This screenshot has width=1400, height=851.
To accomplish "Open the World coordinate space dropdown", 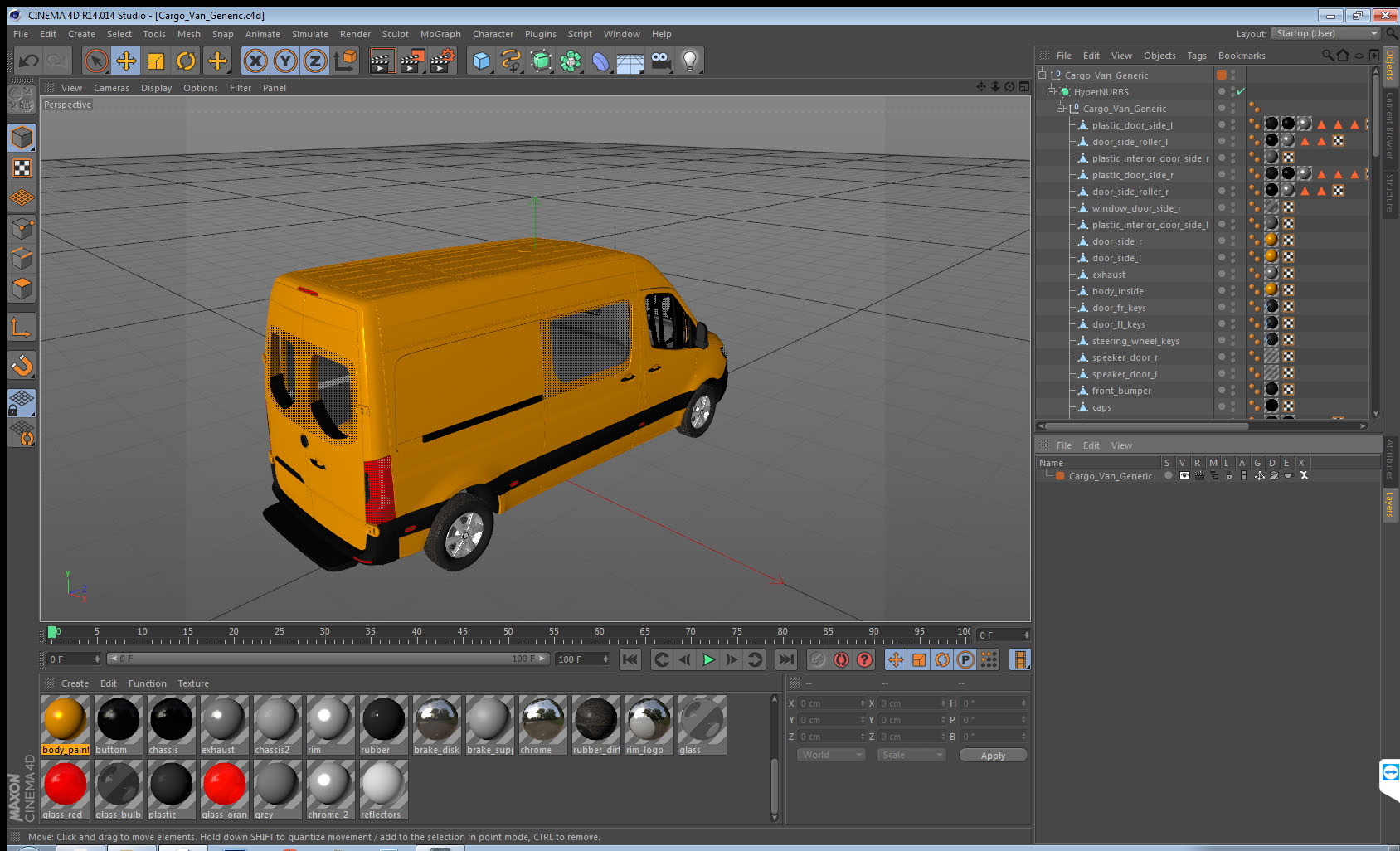I will point(831,755).
